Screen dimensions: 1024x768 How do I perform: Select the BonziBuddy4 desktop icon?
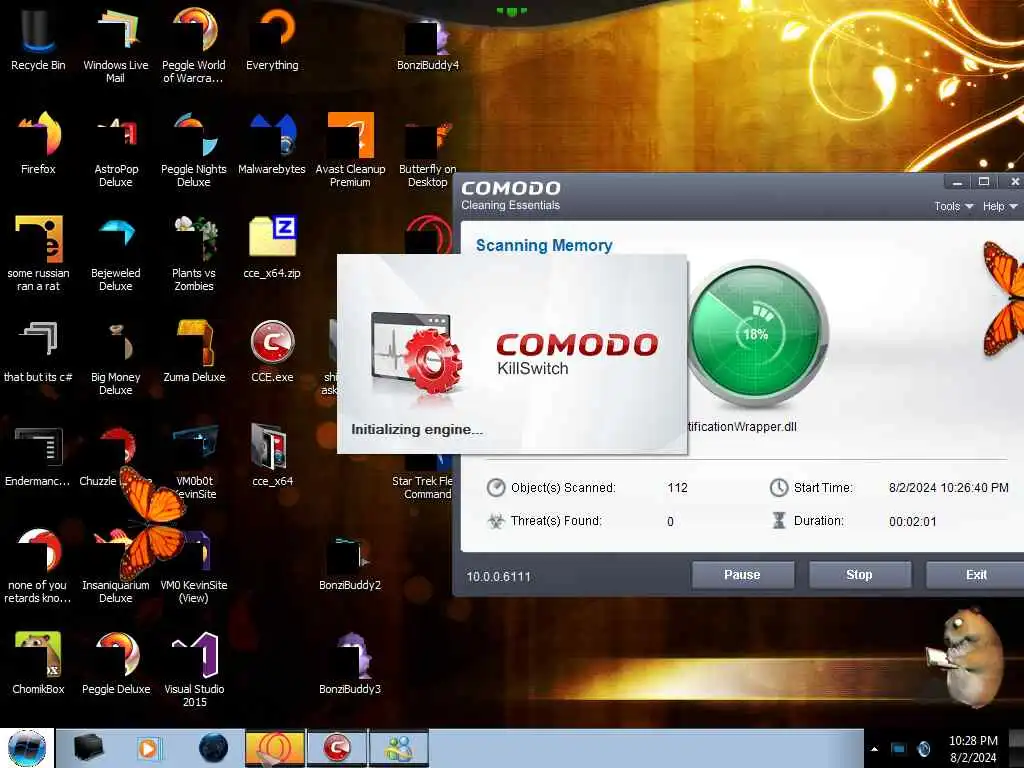(x=428, y=42)
